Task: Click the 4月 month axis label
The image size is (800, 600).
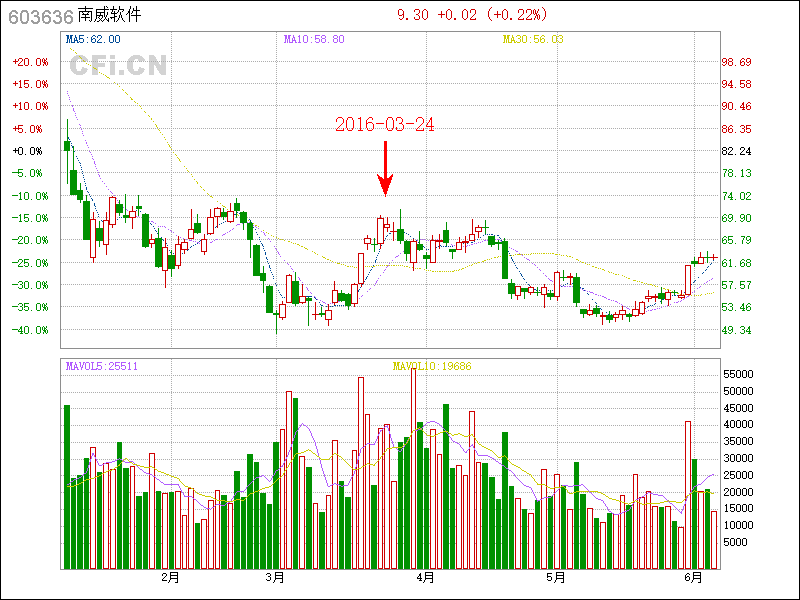Action: click(425, 577)
